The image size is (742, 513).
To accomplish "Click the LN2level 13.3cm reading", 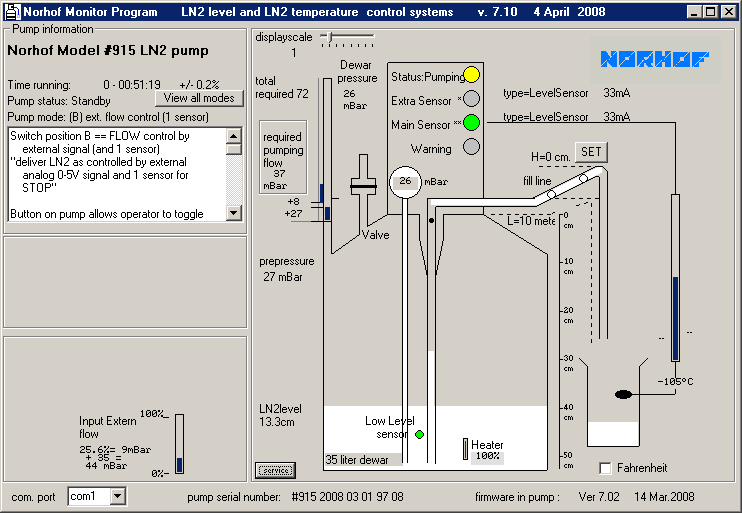I will (x=280, y=416).
